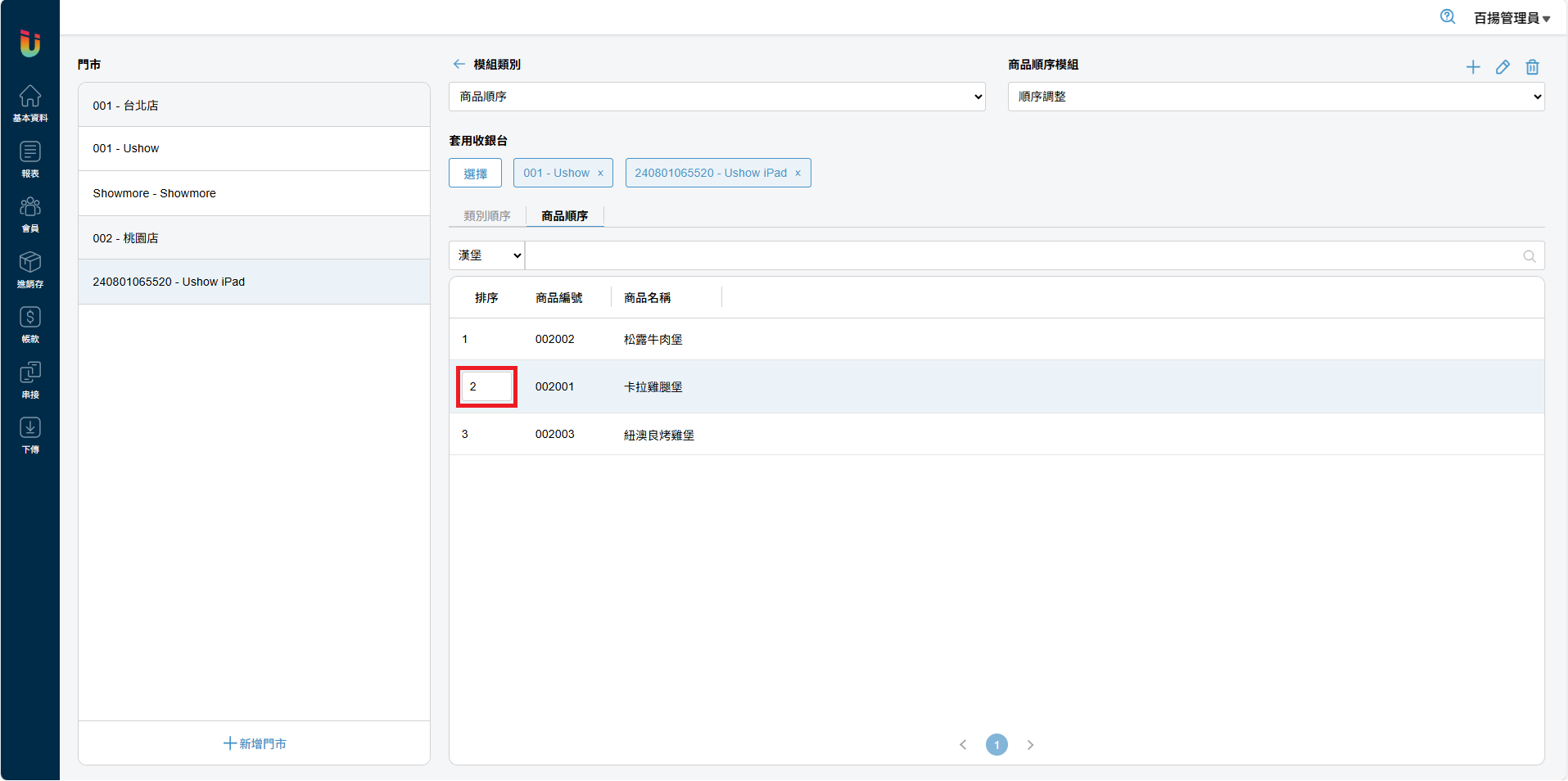
Task: Open the 會員 members sidebar icon
Action: coord(30,214)
